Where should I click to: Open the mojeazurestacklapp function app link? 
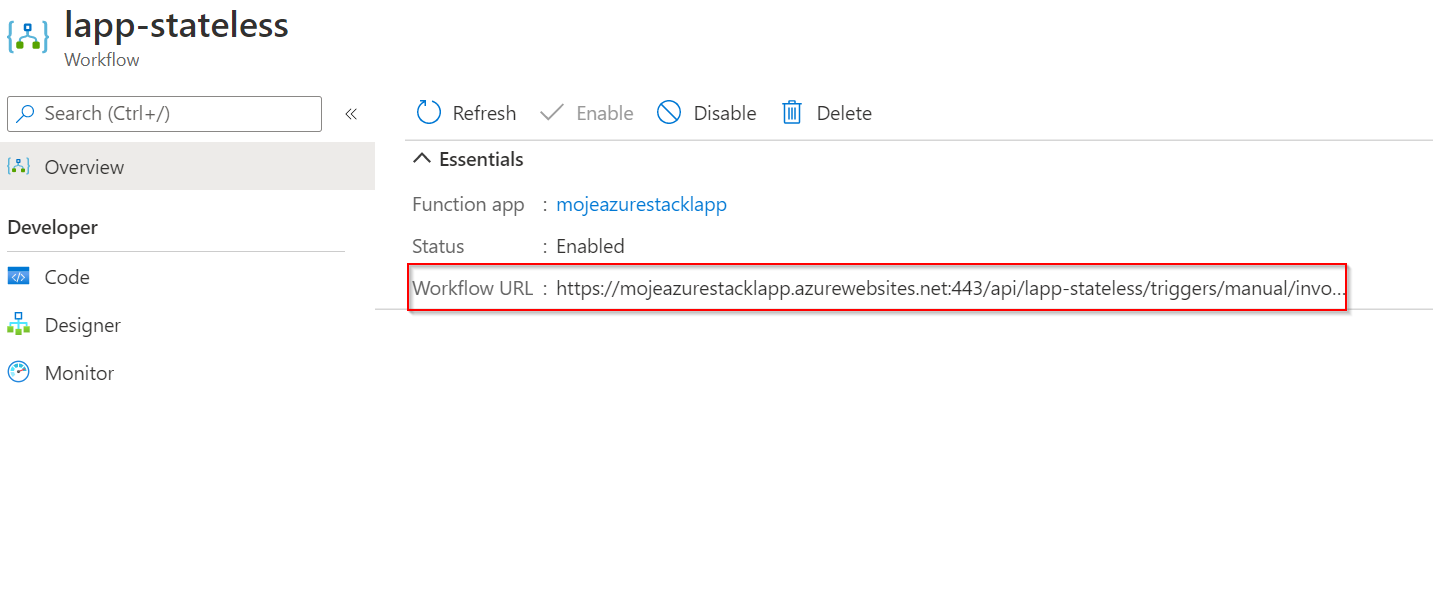641,204
